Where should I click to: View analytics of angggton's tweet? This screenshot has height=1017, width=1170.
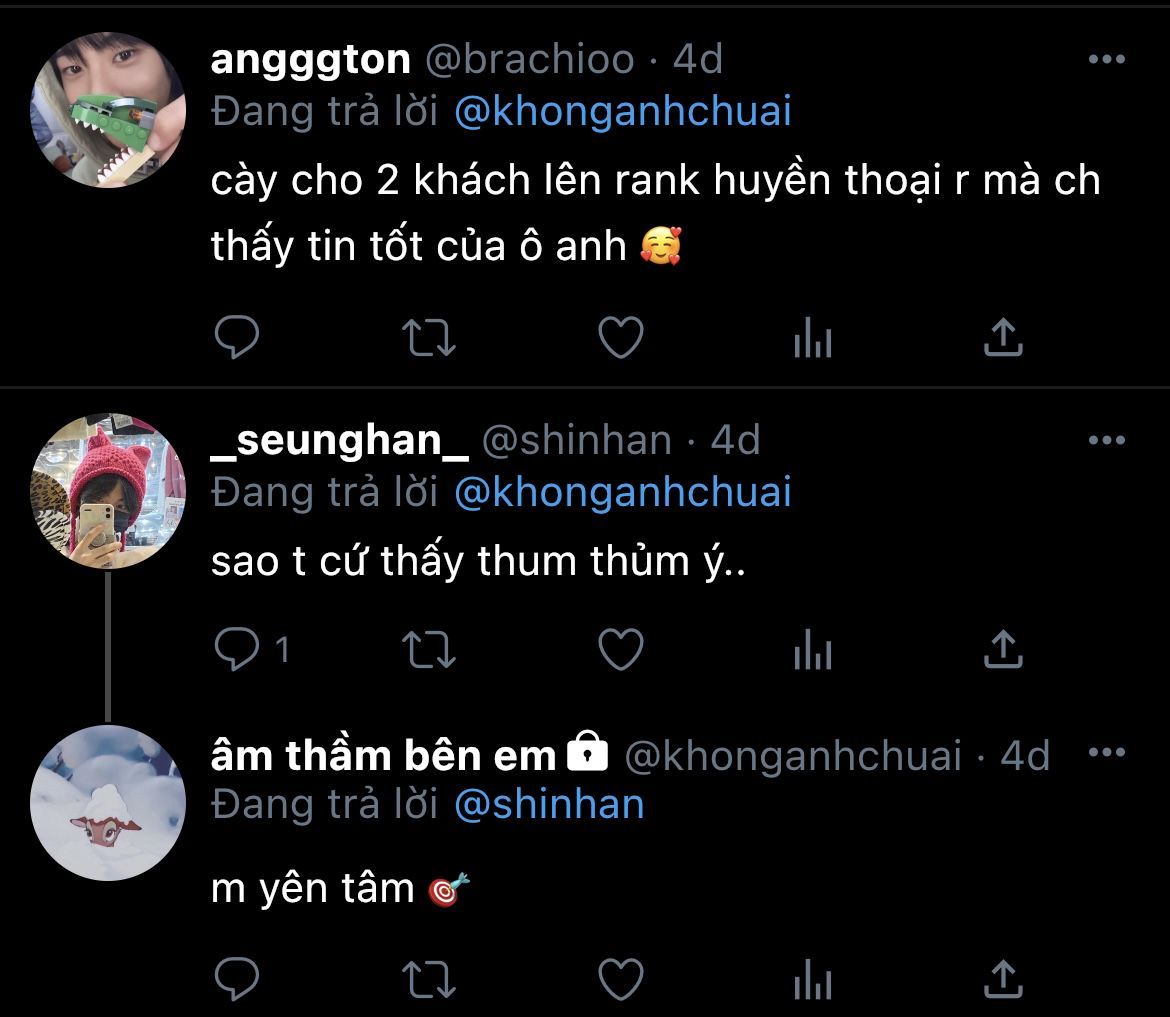point(813,337)
